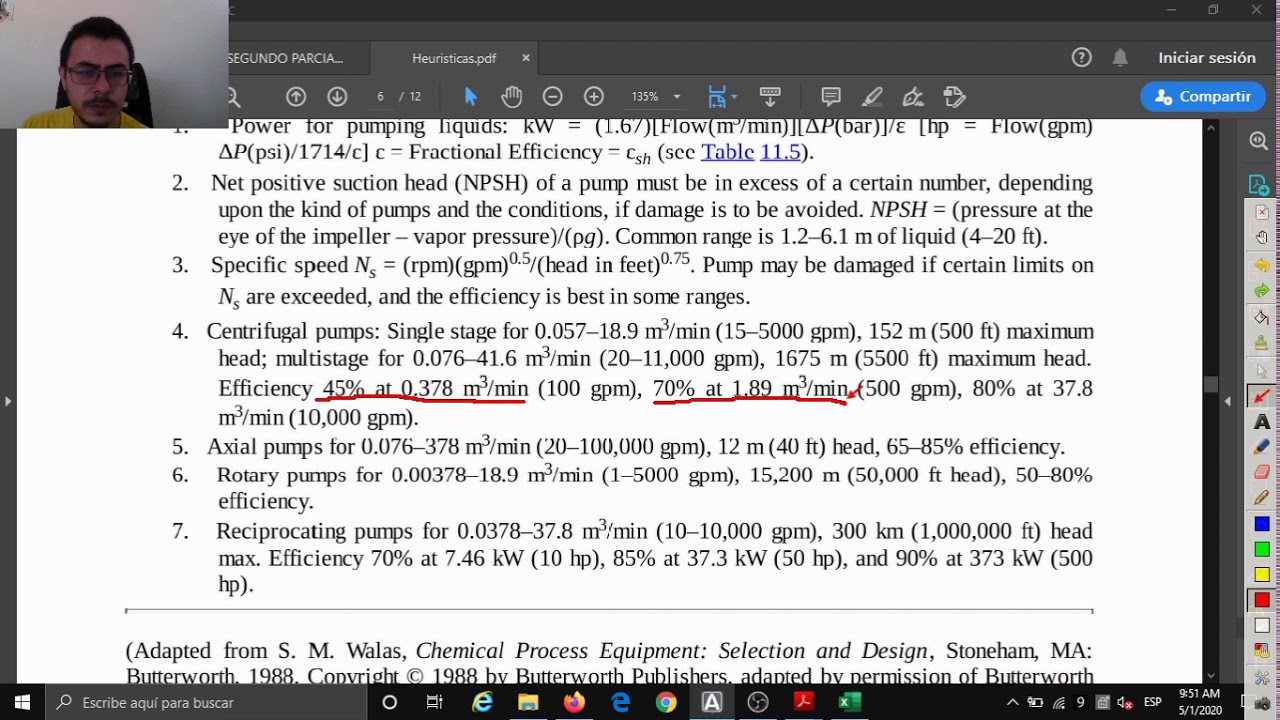Click the Compartir button
This screenshot has width=1280, height=720.
coord(1203,97)
